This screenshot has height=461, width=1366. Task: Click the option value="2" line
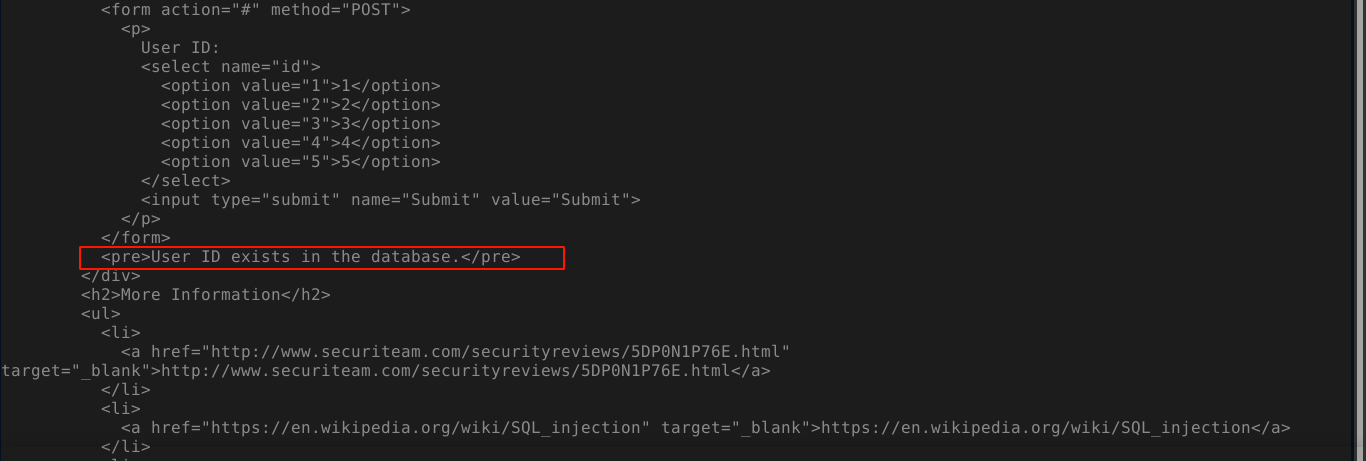coord(301,105)
